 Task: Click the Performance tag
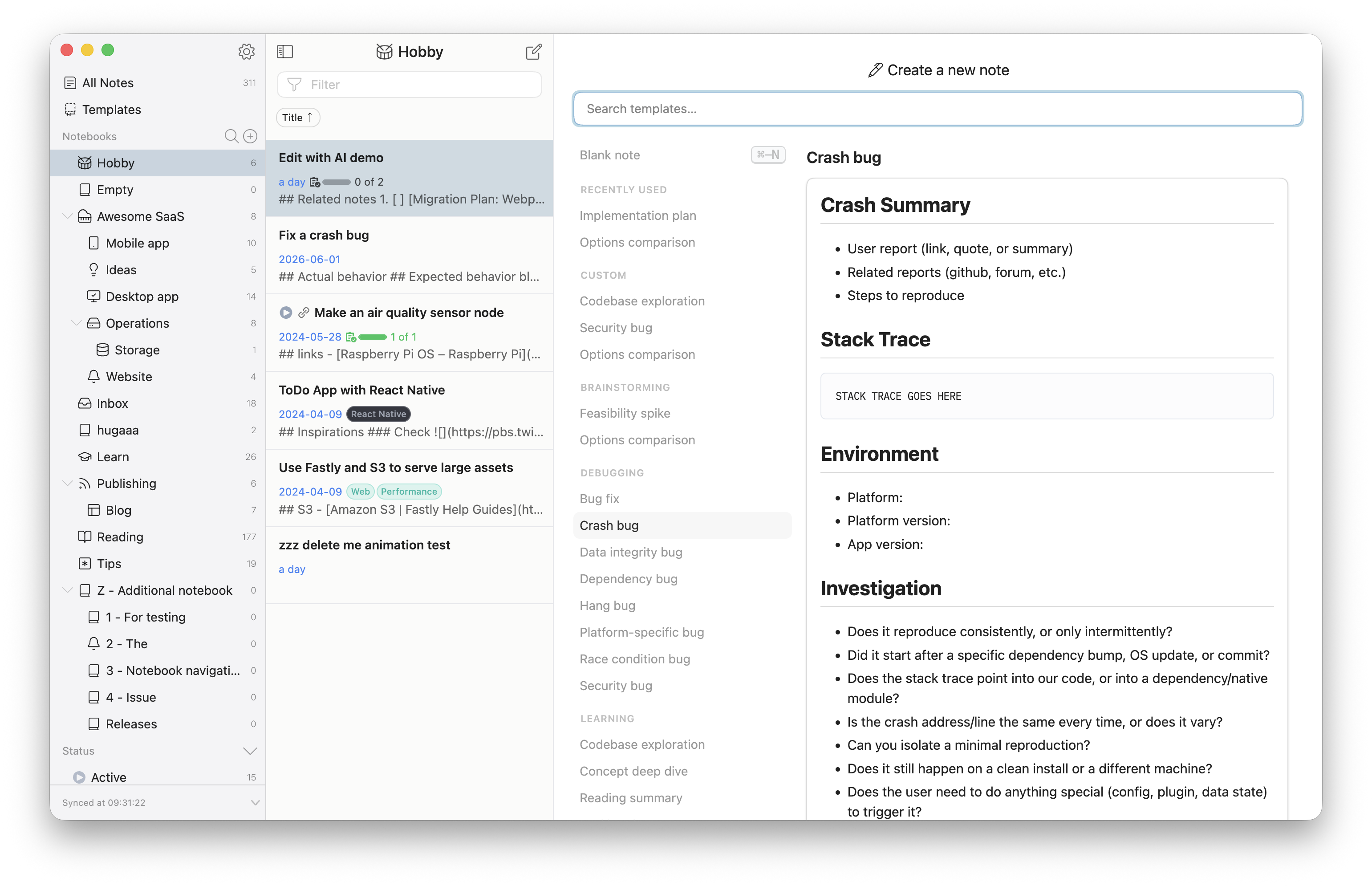[x=408, y=492]
